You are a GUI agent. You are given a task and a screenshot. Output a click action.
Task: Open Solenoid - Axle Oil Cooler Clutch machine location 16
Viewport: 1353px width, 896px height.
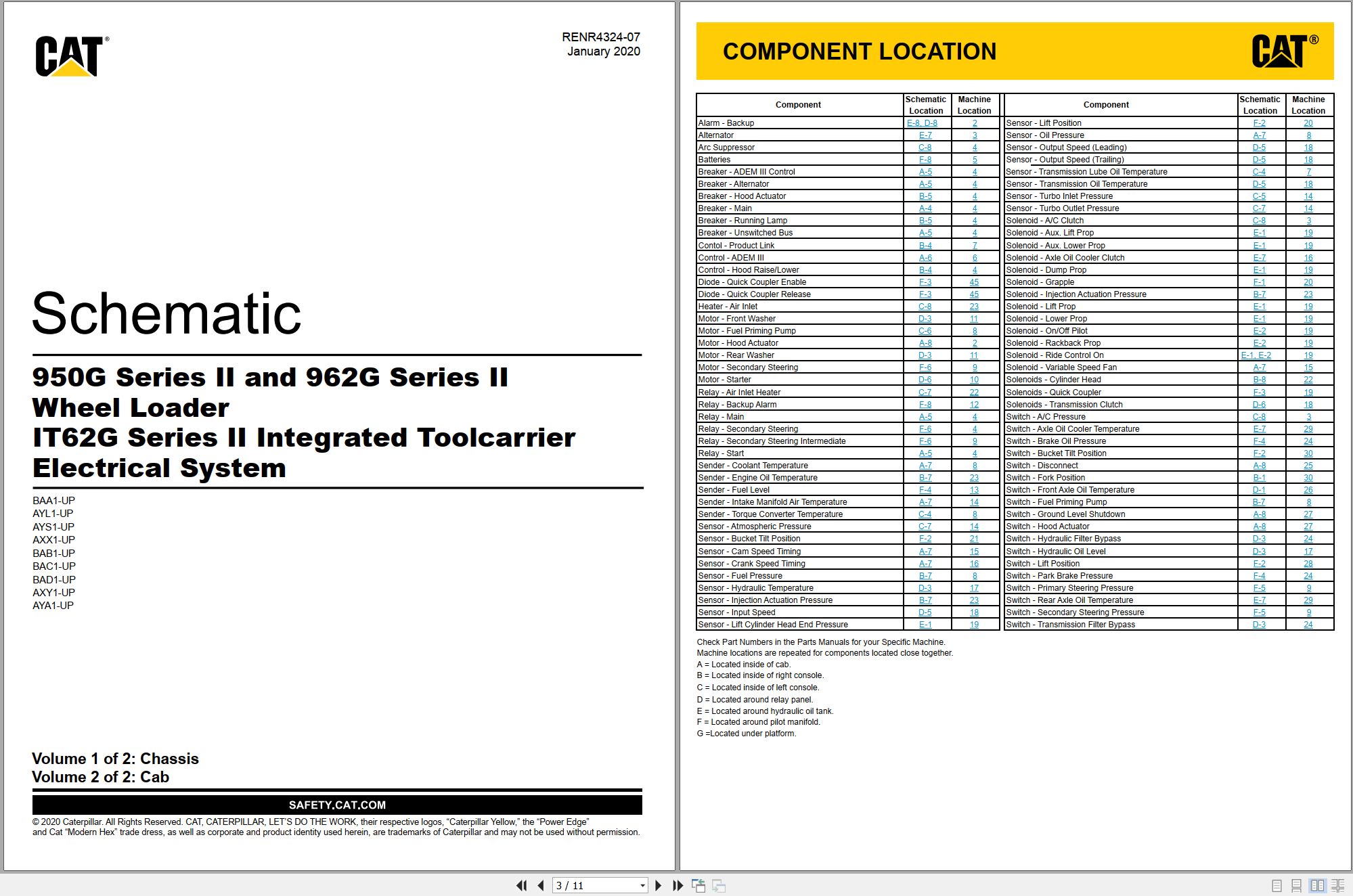tap(1308, 258)
